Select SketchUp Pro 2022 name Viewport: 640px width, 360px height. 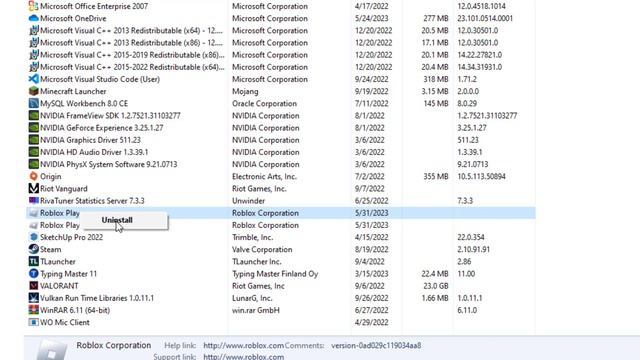point(71,237)
